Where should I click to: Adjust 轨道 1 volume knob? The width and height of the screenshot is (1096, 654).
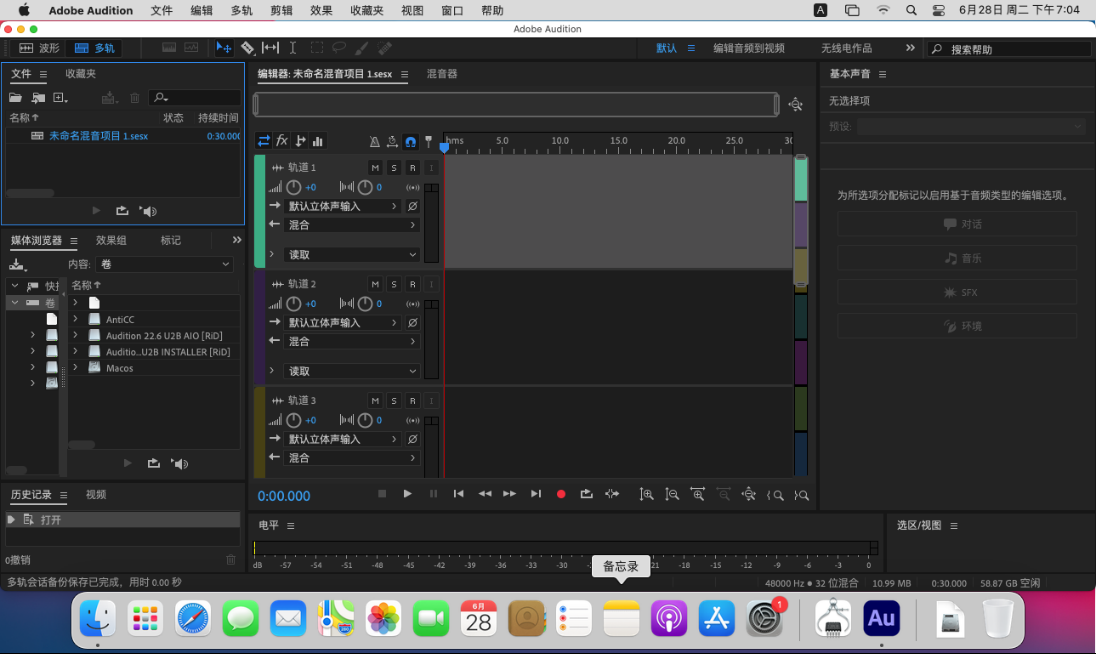pos(294,187)
